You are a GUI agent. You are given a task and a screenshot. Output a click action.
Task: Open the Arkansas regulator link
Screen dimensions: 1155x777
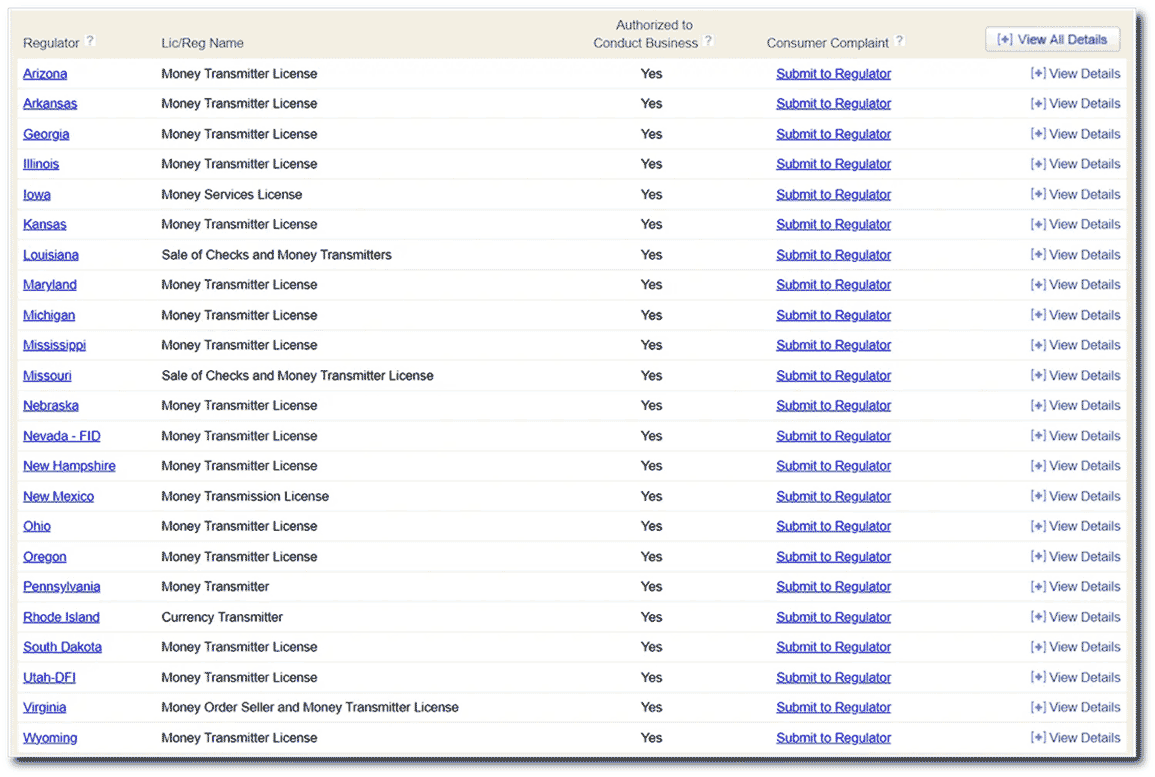coord(50,104)
